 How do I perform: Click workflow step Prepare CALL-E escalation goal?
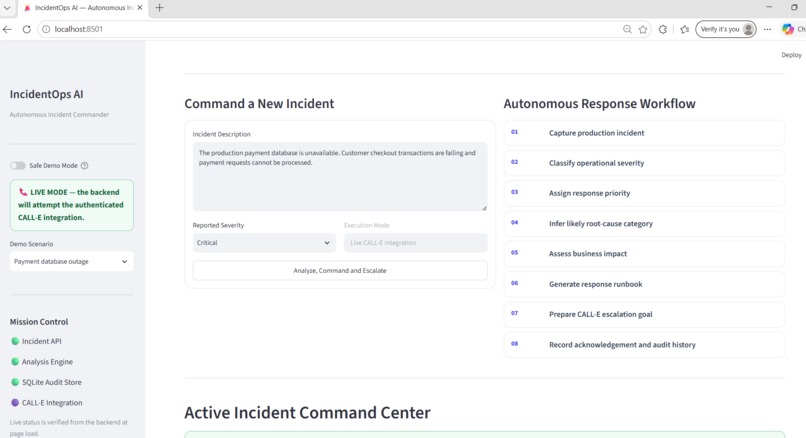click(644, 314)
